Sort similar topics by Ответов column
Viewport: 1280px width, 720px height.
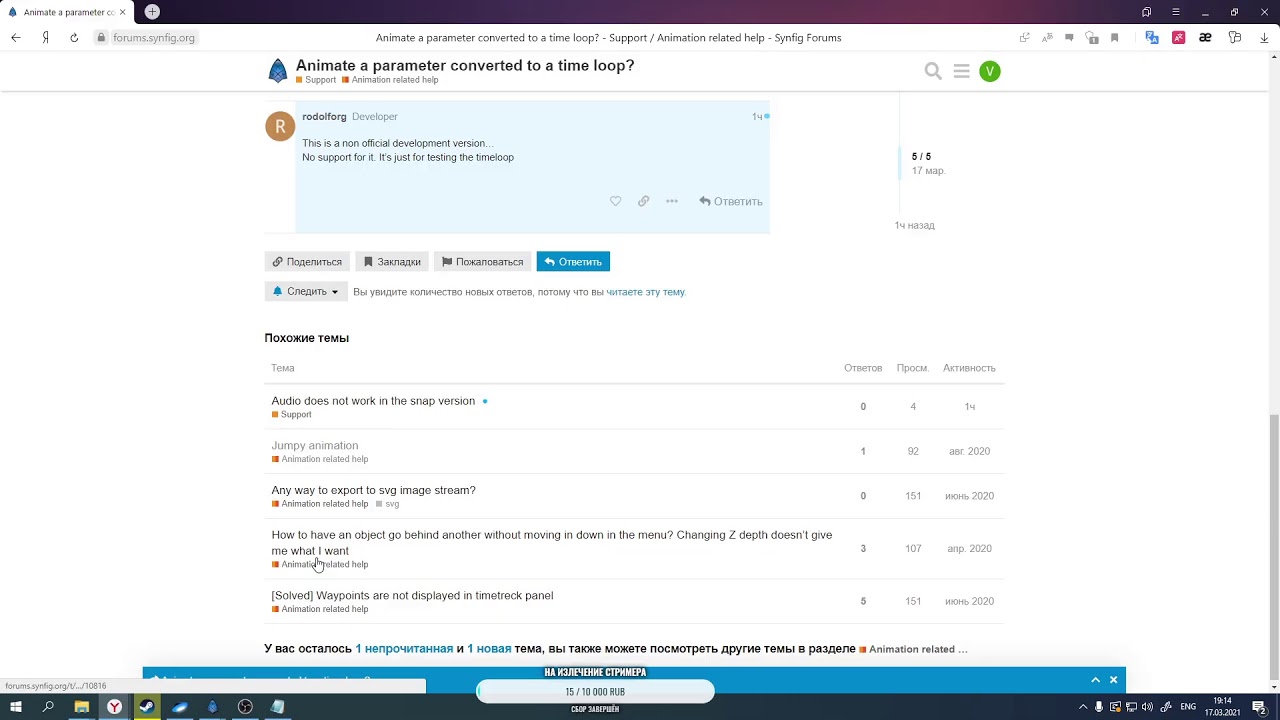(863, 368)
